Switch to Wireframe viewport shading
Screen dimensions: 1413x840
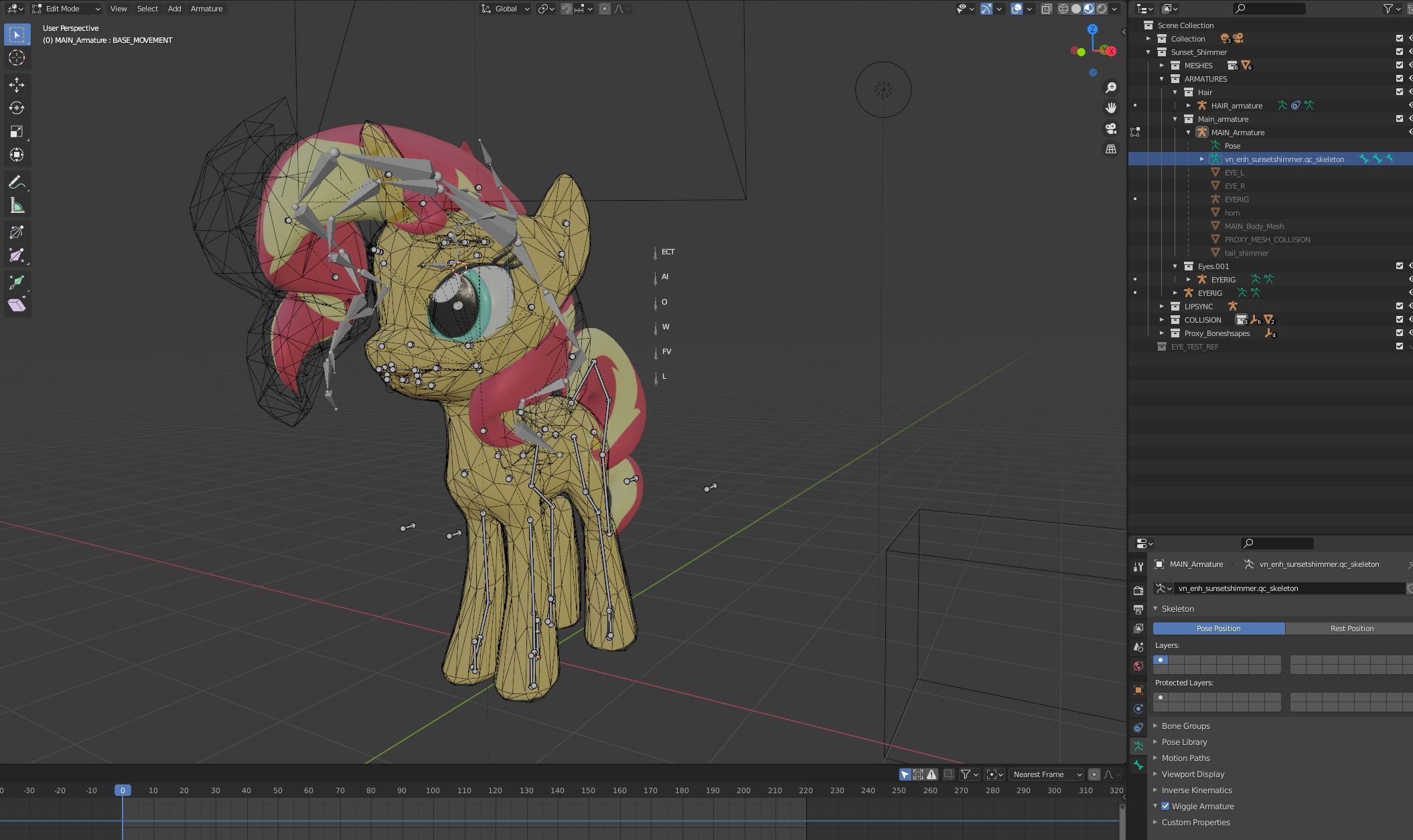coord(1063,9)
